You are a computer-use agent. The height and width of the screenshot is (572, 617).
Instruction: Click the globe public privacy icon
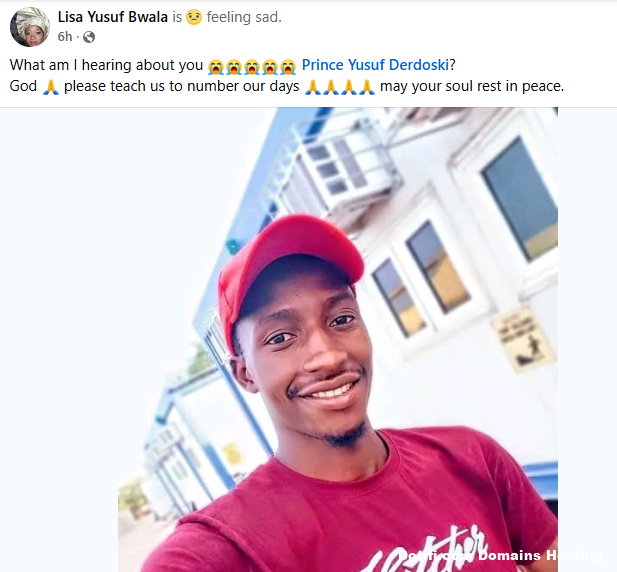point(89,37)
